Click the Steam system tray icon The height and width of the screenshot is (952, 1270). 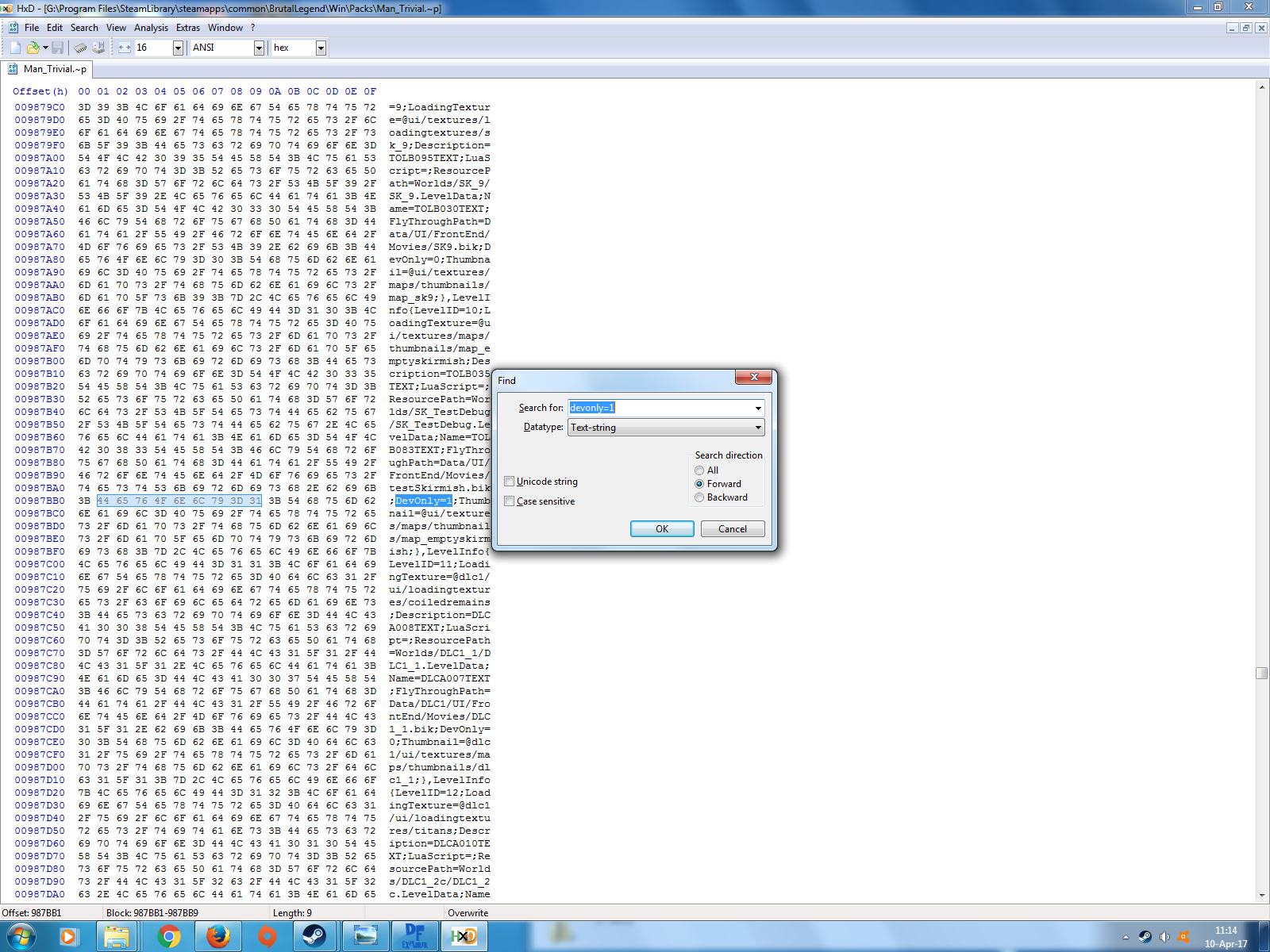(1145, 937)
